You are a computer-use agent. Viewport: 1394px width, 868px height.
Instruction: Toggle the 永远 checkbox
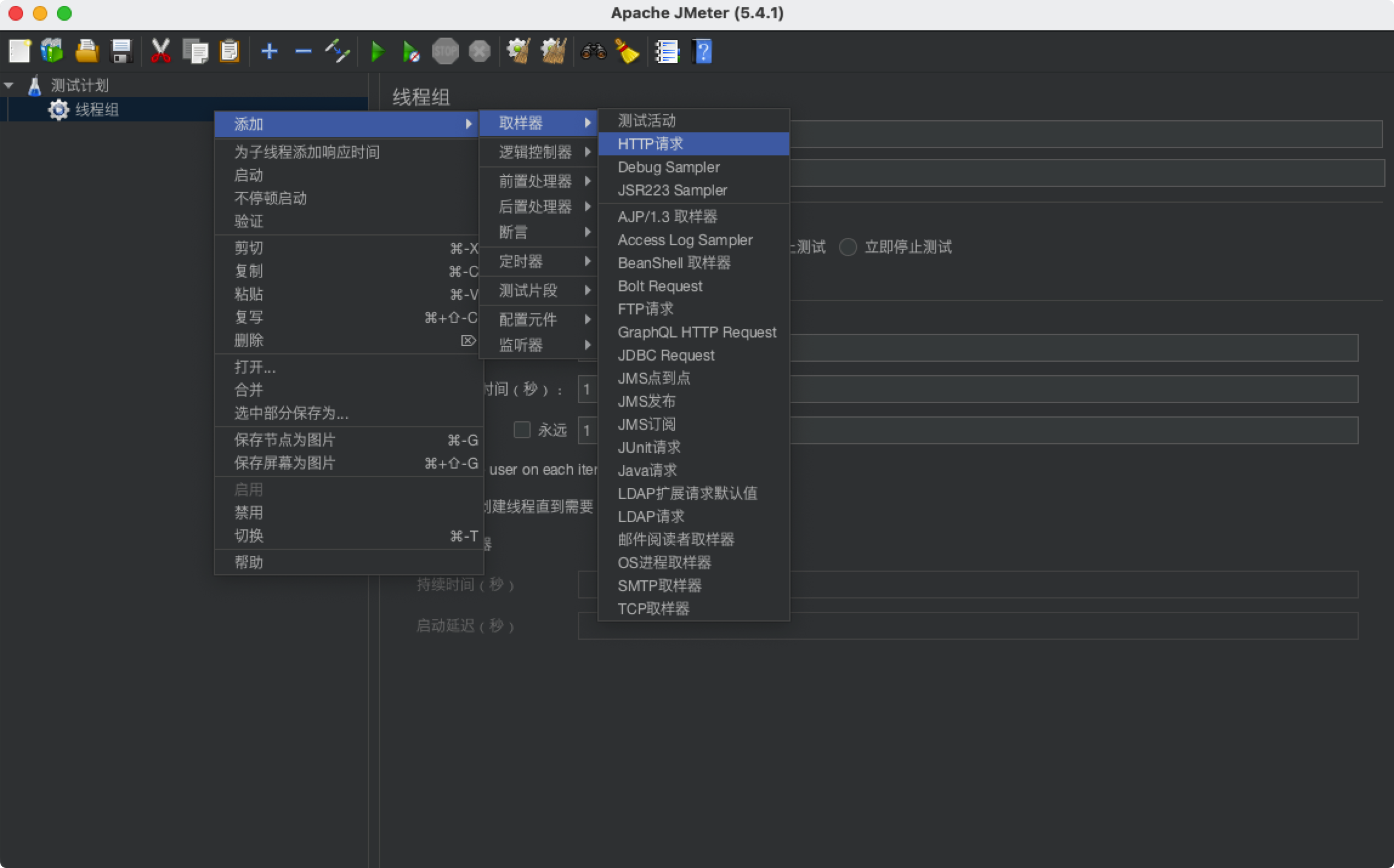(522, 430)
